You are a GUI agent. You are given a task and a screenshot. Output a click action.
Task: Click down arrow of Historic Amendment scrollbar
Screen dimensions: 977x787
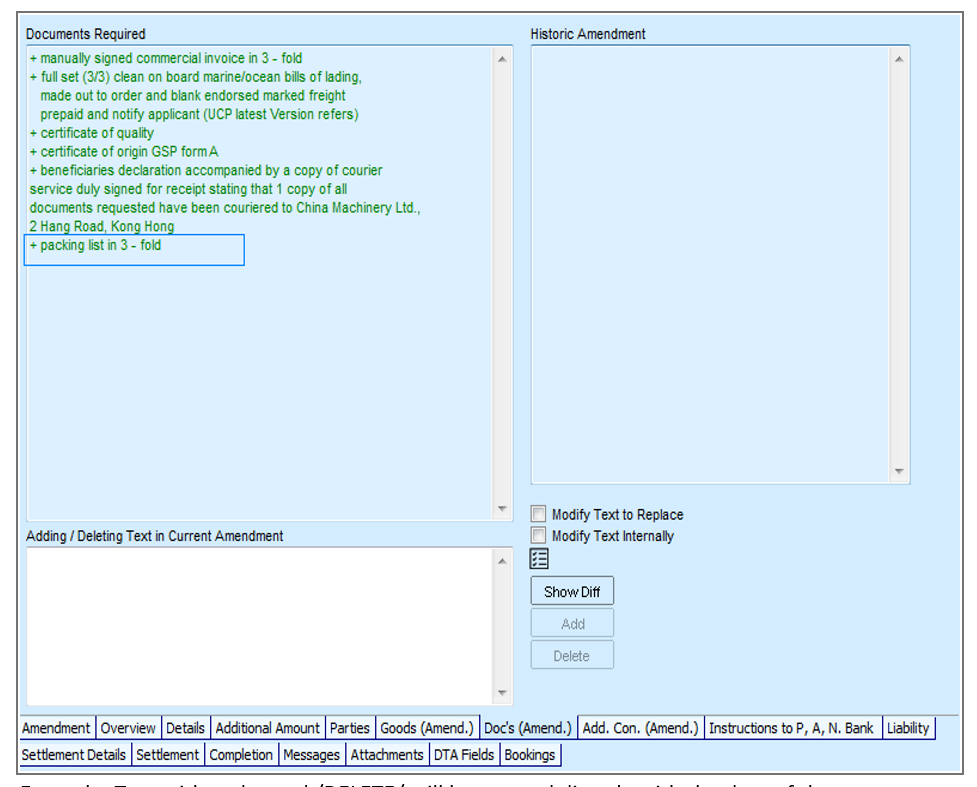(899, 471)
